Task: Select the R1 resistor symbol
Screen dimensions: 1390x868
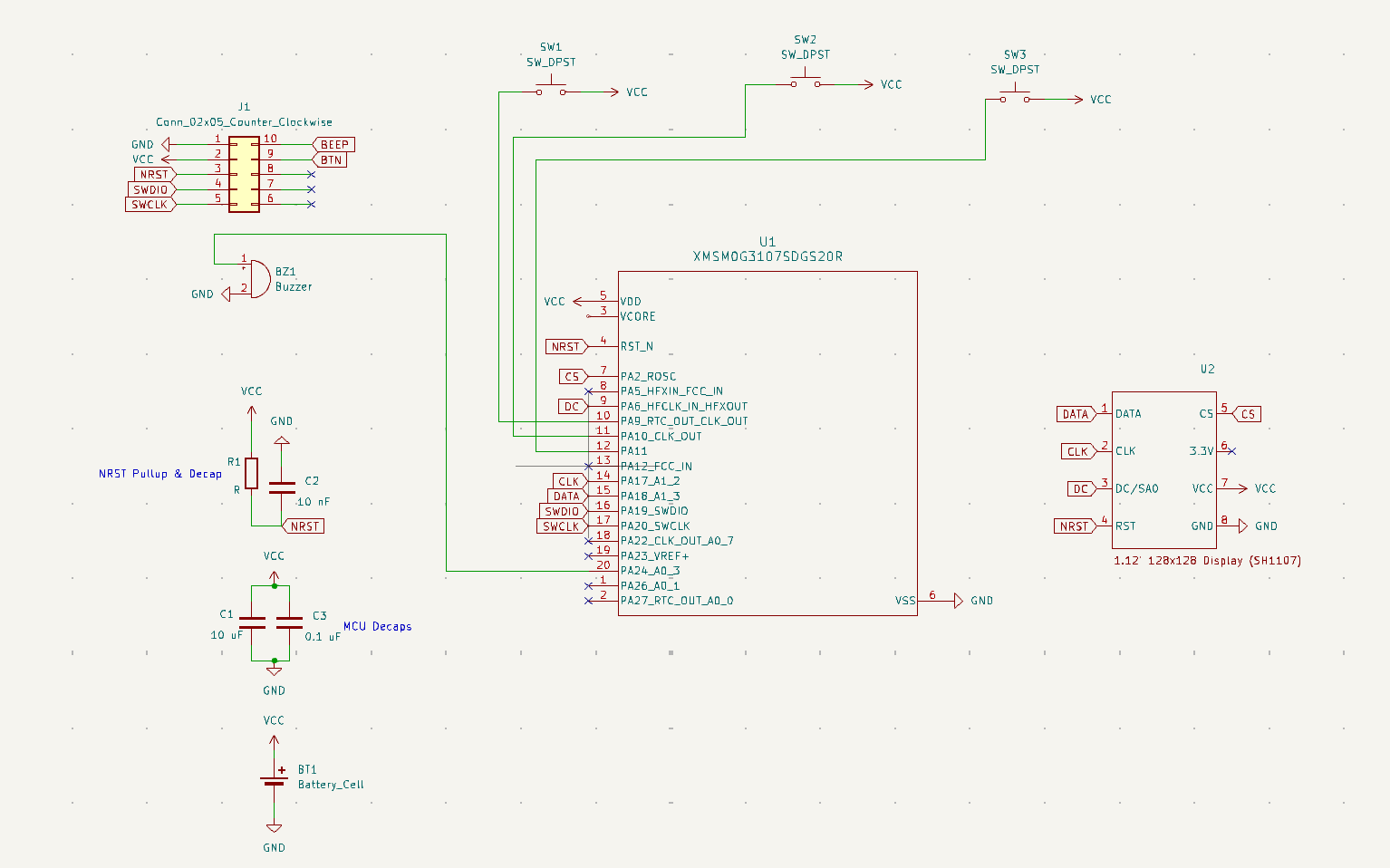Action: (x=252, y=473)
